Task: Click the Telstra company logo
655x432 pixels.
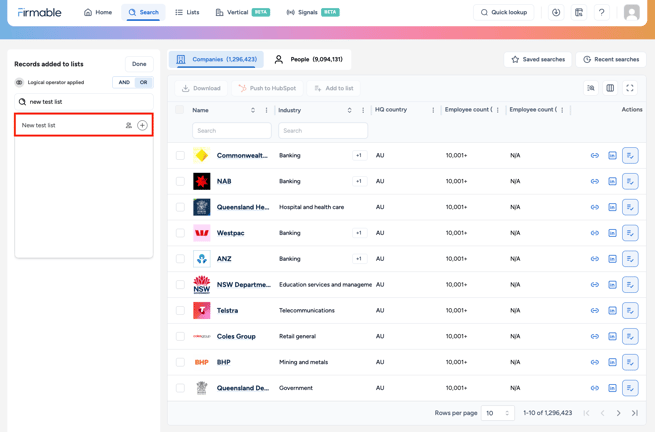Action: click(202, 310)
